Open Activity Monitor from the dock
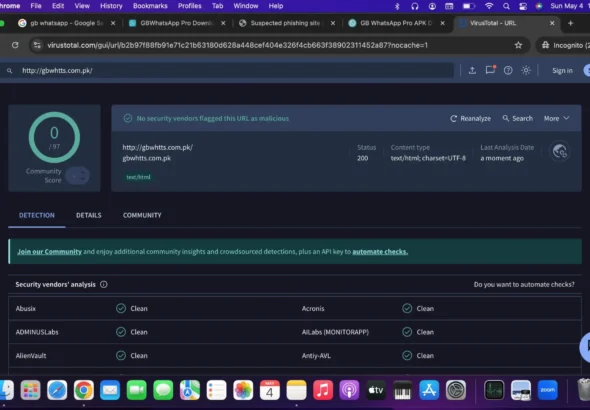This screenshot has width=590, height=410. point(494,390)
